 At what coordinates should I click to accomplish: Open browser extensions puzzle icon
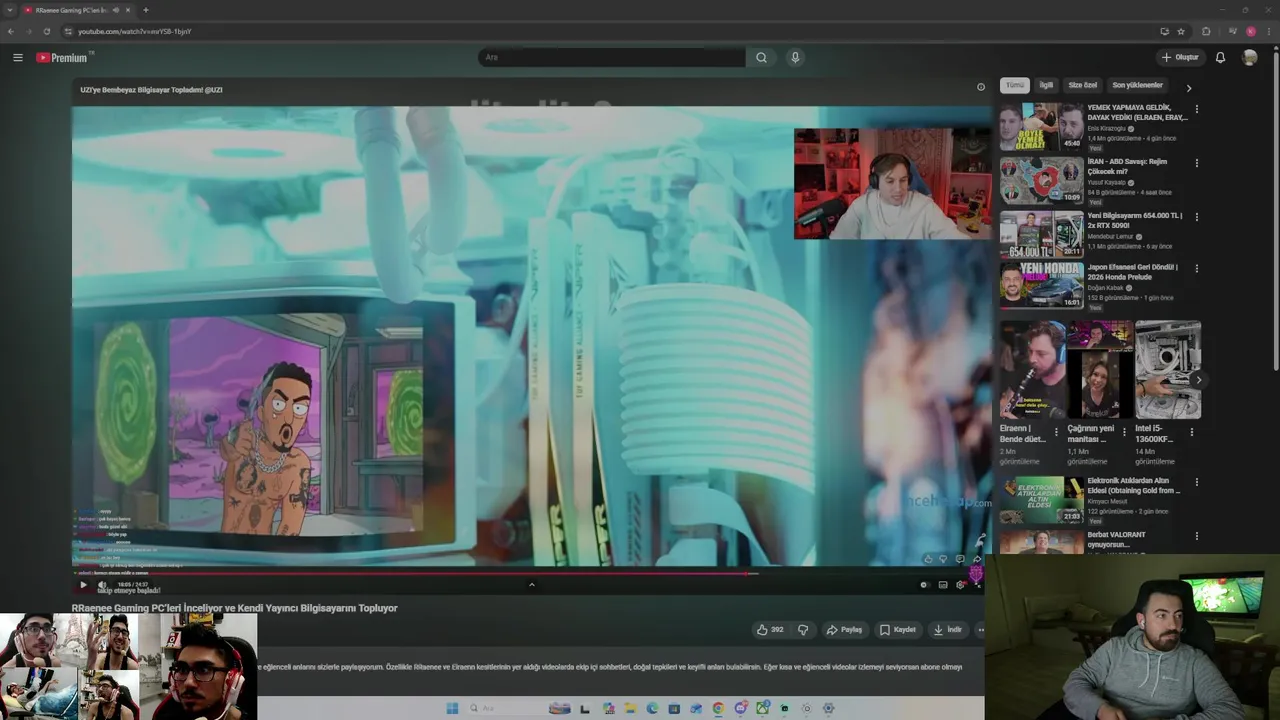1206,31
